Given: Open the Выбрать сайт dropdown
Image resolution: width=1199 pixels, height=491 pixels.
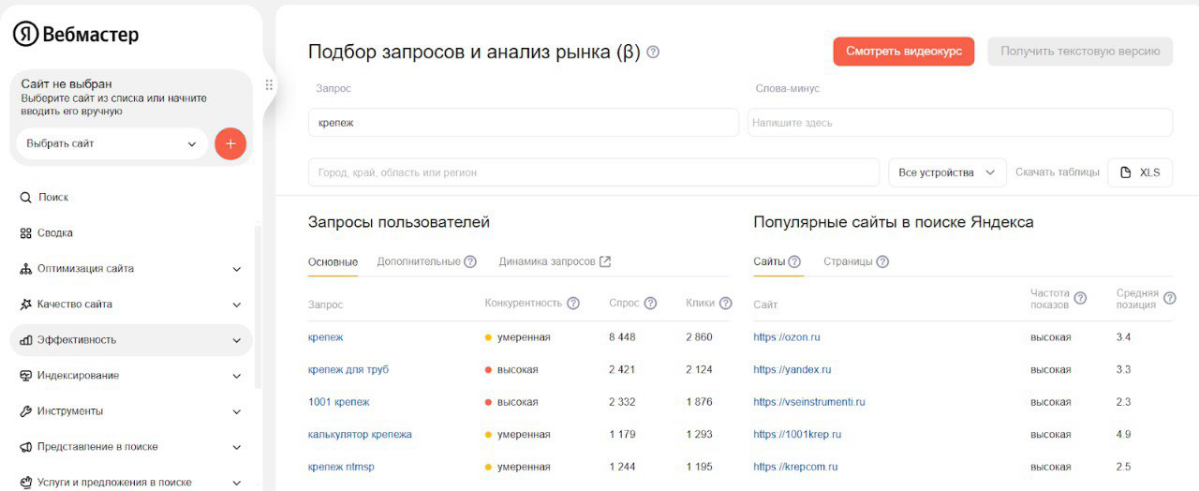Looking at the screenshot, I should tap(112, 144).
